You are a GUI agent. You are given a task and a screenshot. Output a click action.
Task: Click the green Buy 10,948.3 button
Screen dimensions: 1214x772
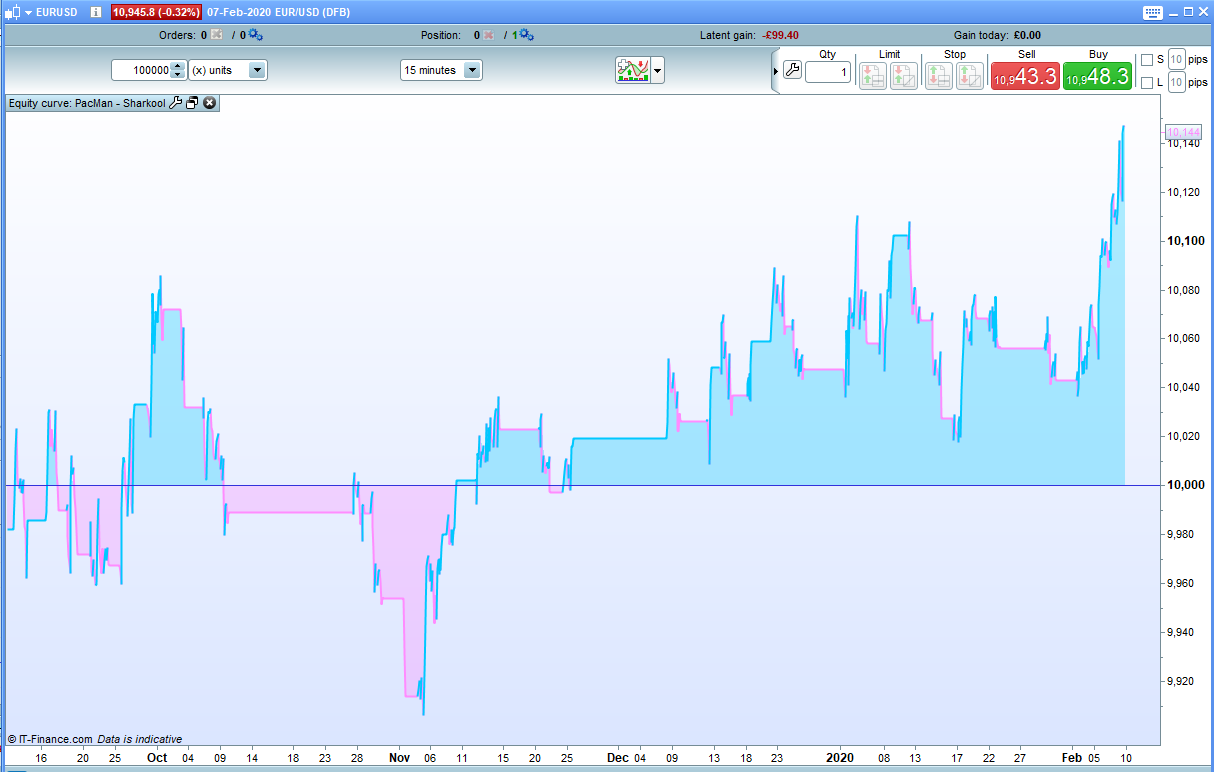[1097, 76]
